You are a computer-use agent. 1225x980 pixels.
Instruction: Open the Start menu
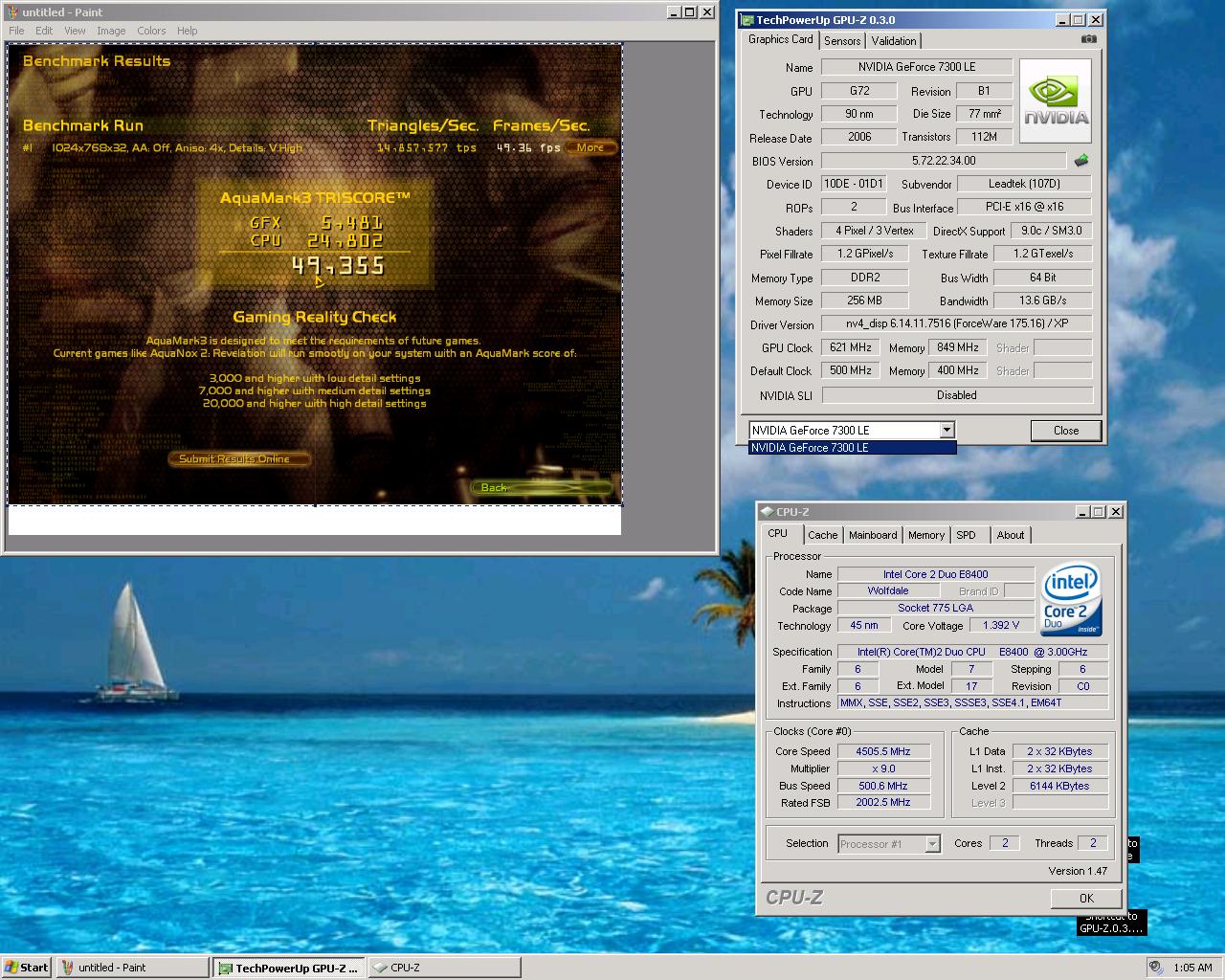[x=27, y=968]
